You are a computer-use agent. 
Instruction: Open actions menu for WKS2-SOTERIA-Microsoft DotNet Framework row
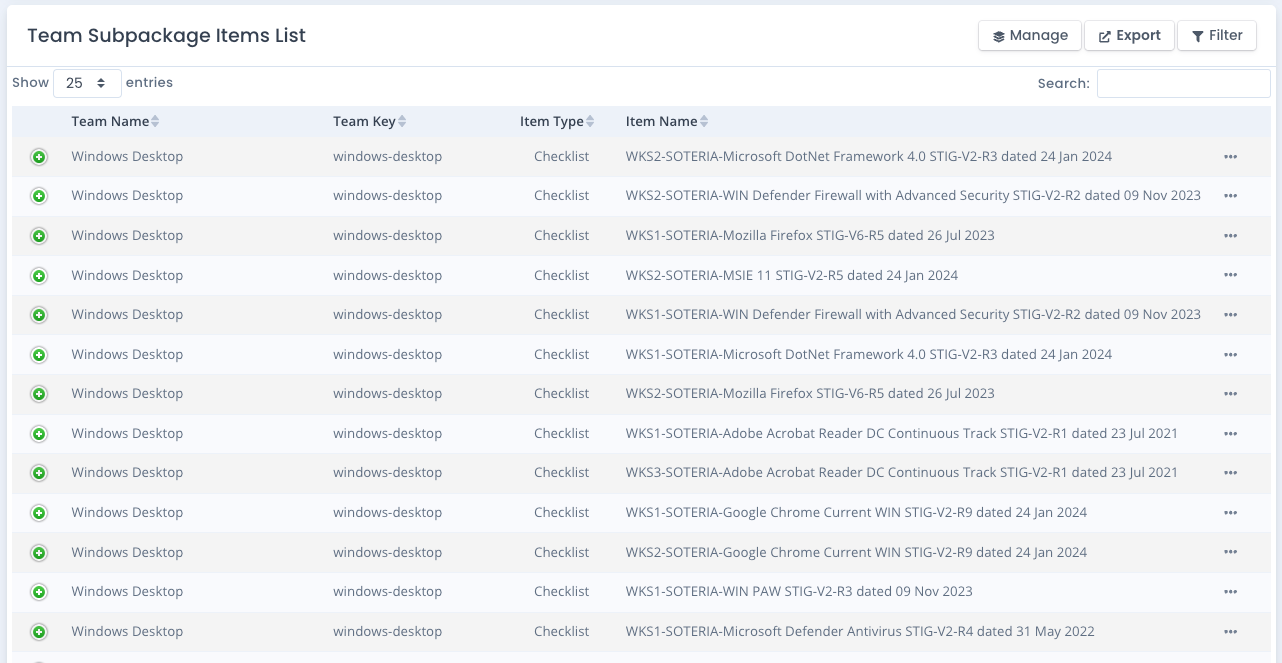1230,157
